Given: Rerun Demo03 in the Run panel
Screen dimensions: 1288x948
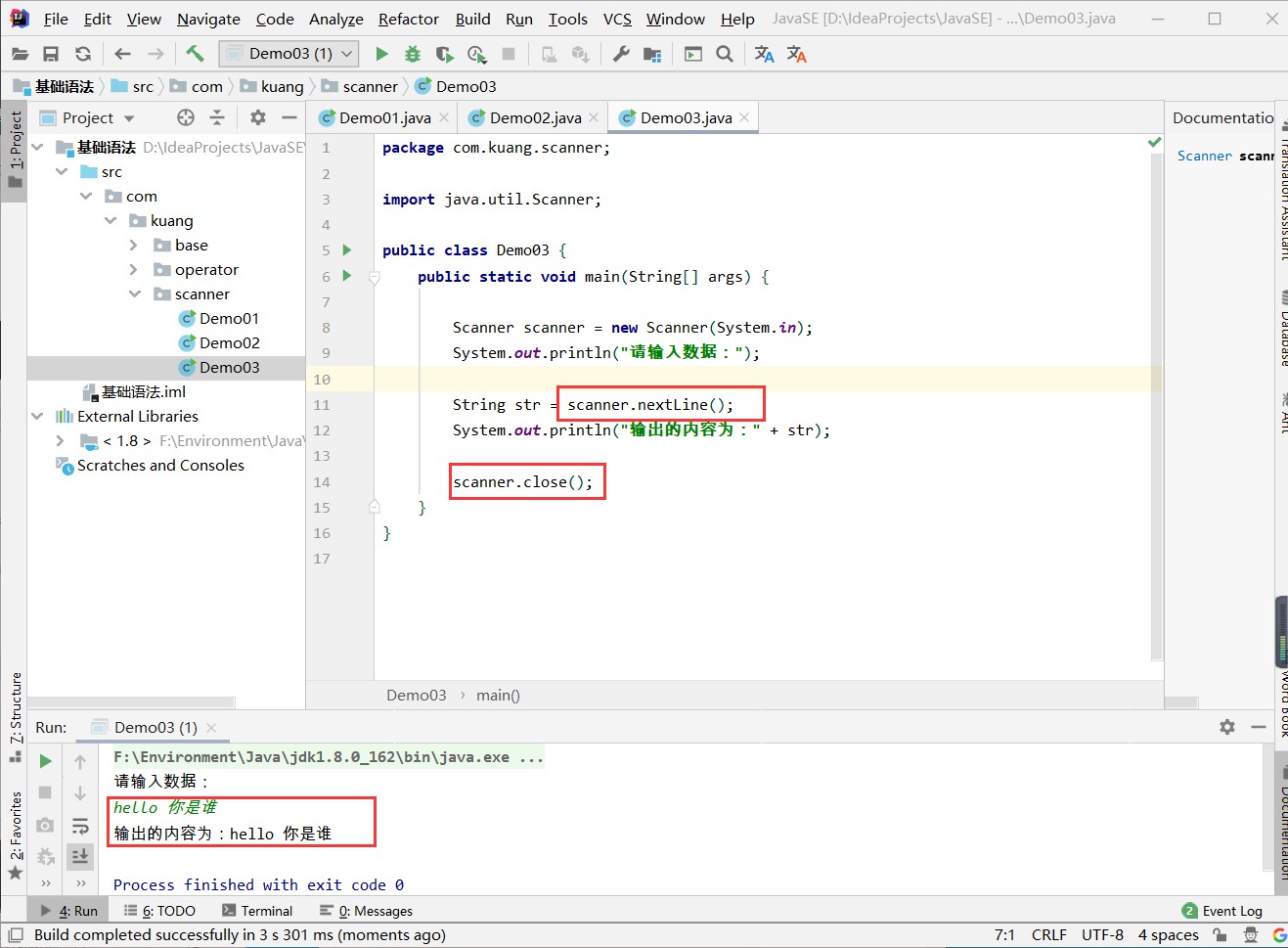Looking at the screenshot, I should pyautogui.click(x=45, y=761).
